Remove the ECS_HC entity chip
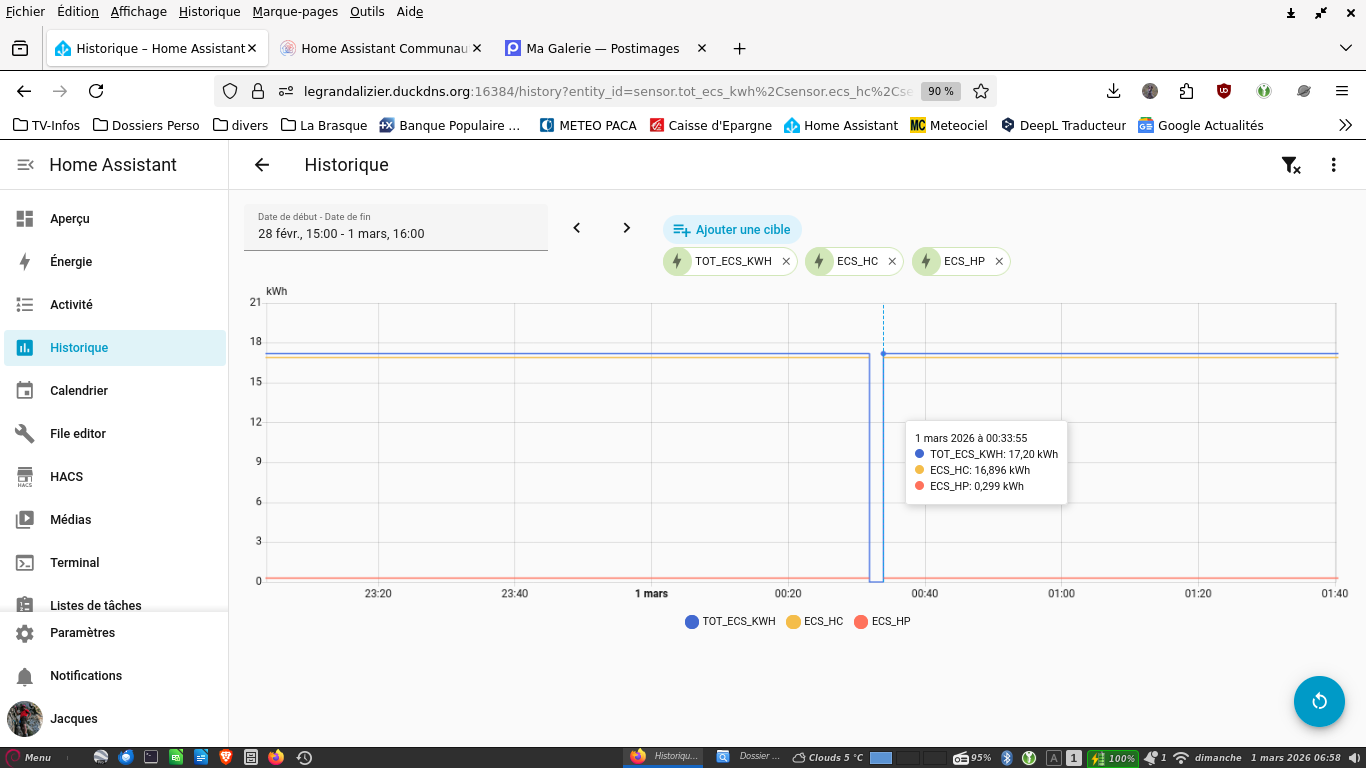This screenshot has height=768, width=1366. [892, 262]
